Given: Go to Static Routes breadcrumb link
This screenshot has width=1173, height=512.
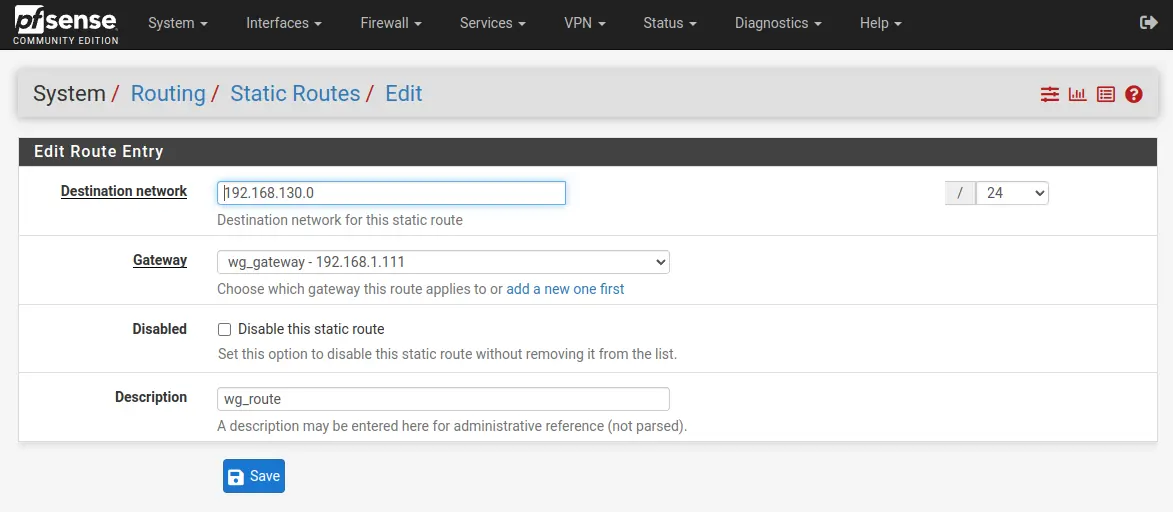Looking at the screenshot, I should tap(295, 94).
